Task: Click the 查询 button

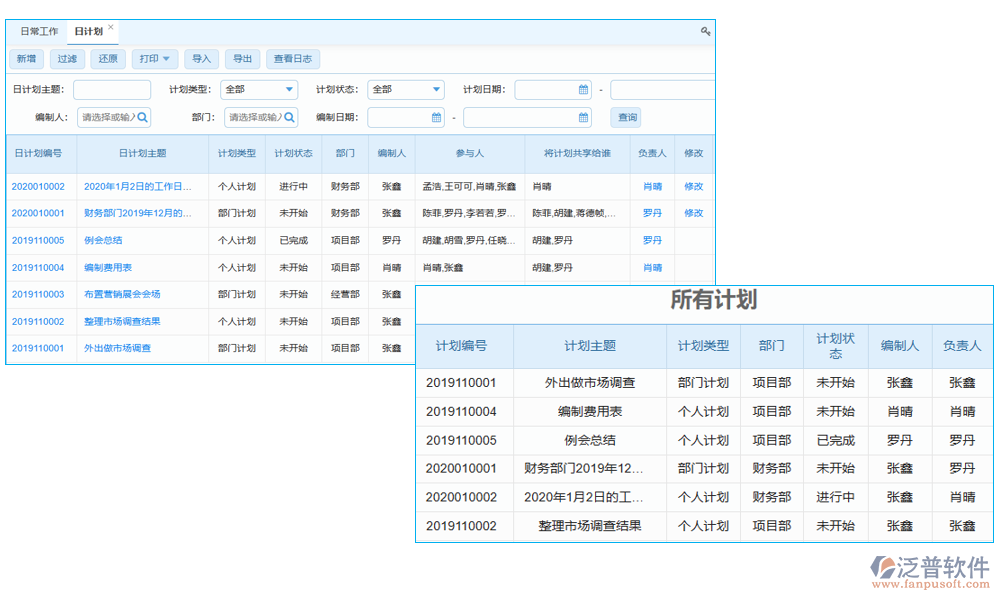Action: coord(625,117)
